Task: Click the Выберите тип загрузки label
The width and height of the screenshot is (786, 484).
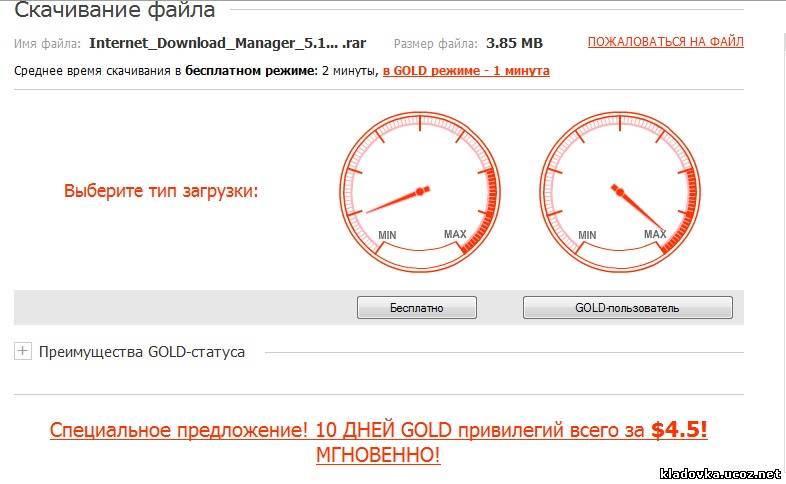Action: (161, 191)
